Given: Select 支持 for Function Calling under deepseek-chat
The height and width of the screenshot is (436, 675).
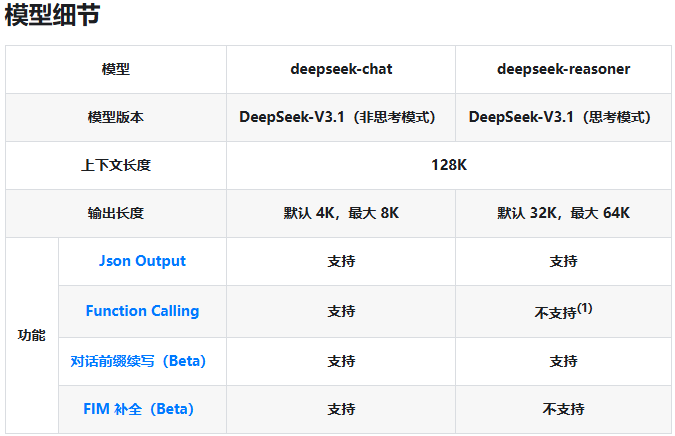Looking at the screenshot, I should (341, 311).
